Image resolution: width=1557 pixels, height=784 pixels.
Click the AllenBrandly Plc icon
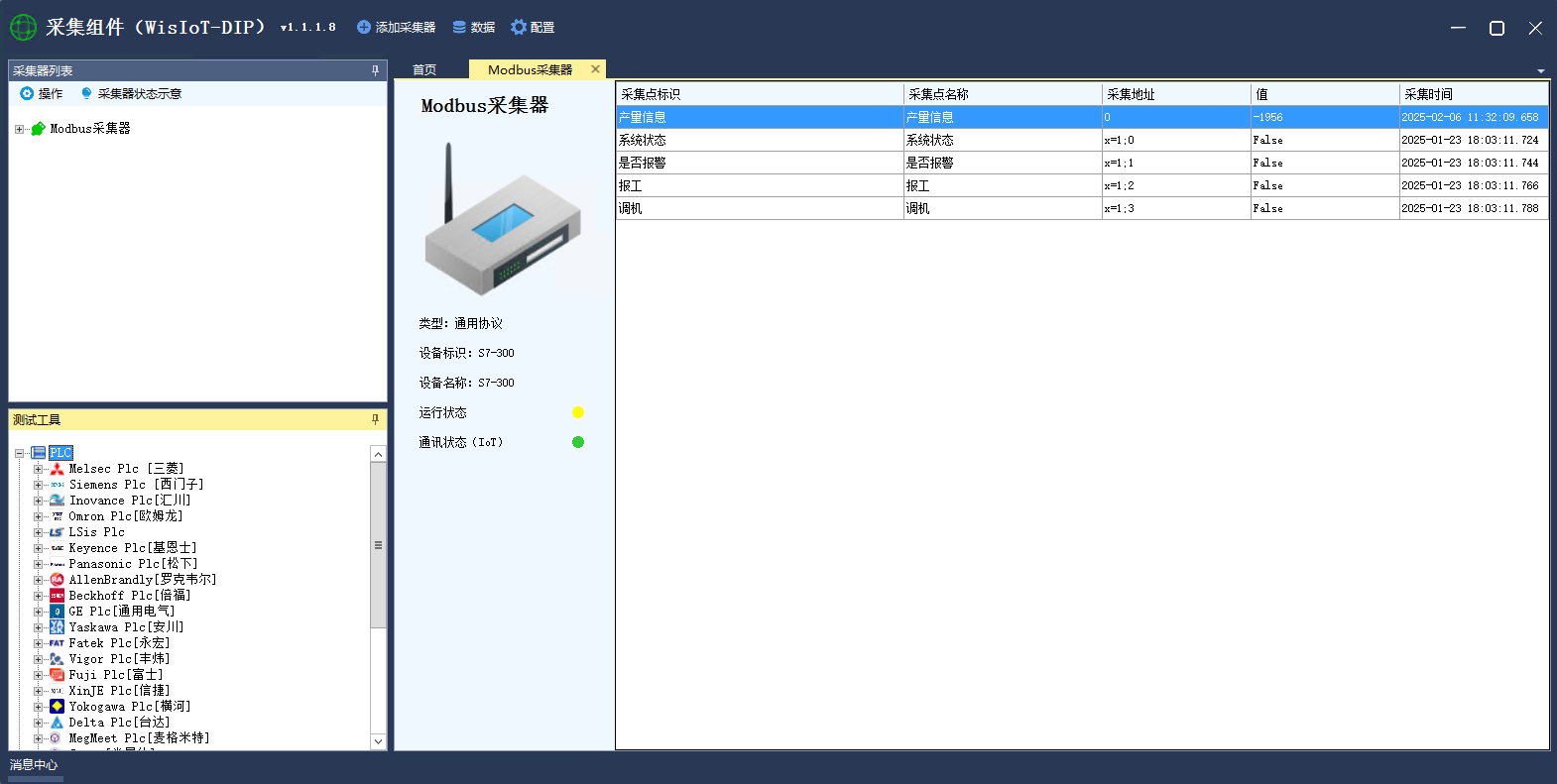click(x=57, y=580)
